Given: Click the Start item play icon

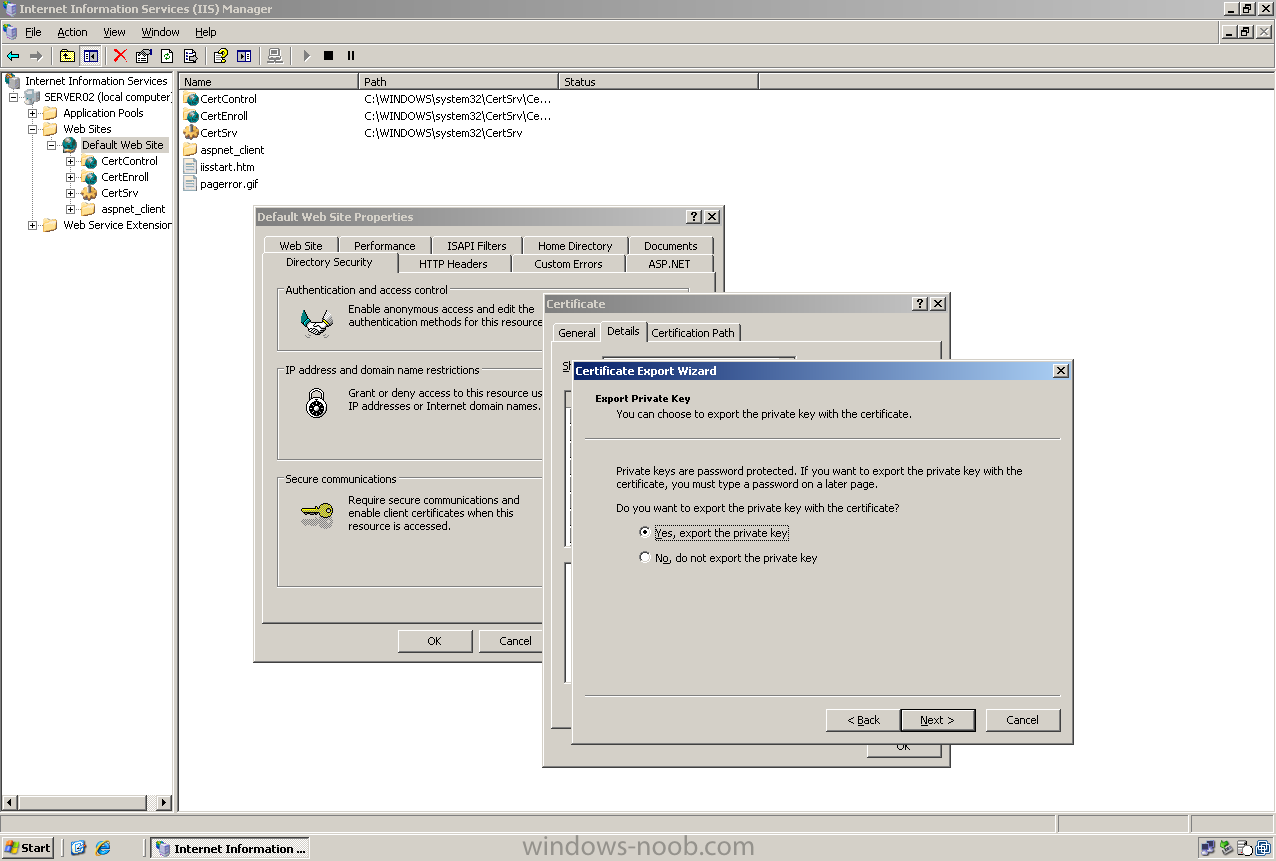Looking at the screenshot, I should [x=306, y=56].
